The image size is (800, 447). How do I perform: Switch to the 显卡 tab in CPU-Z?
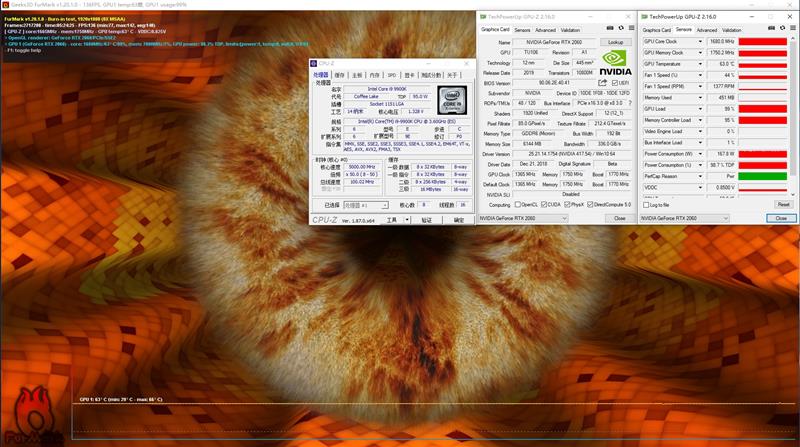tap(409, 75)
